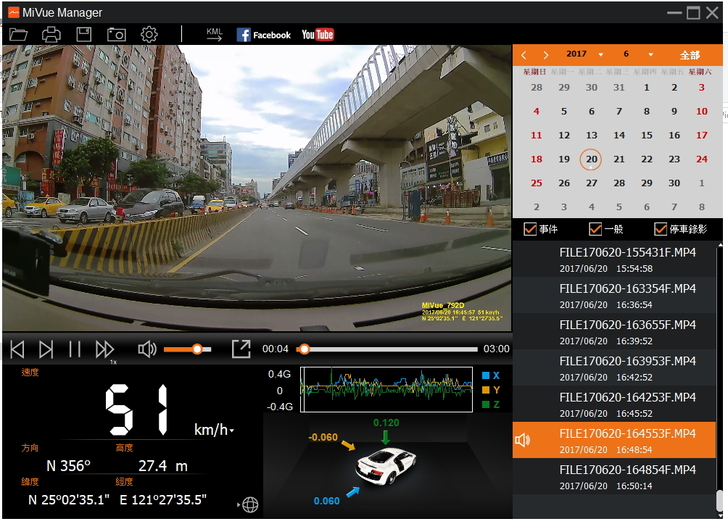The width and height of the screenshot is (728, 524).
Task: Open folder icon in top toolbar
Action: click(x=18, y=35)
